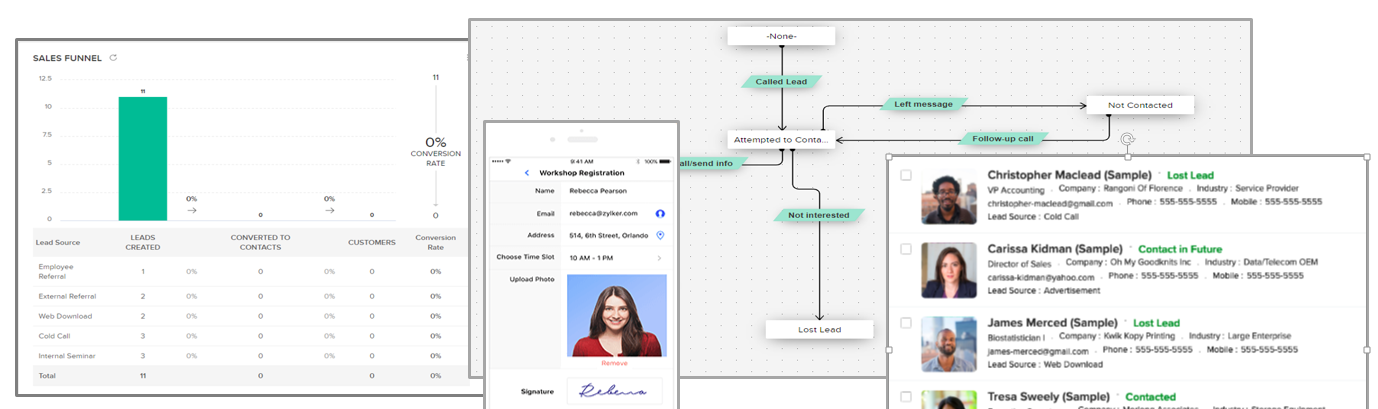Tap the email contact icon beside rebecca@zylker.com
Viewport: 1378px width, 409px height.
660,214
